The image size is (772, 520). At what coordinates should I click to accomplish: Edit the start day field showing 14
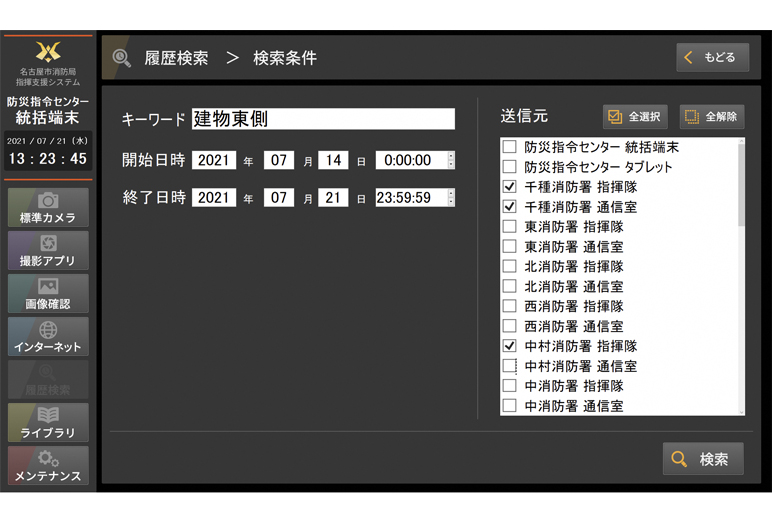click(333, 160)
